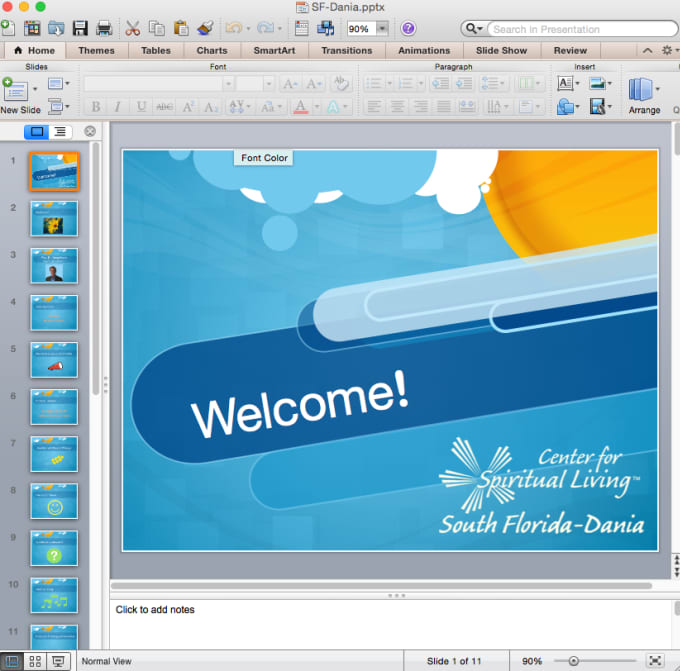Open the New Slide layout dropdown arrow
This screenshot has width=680, height=671.
click(35, 89)
